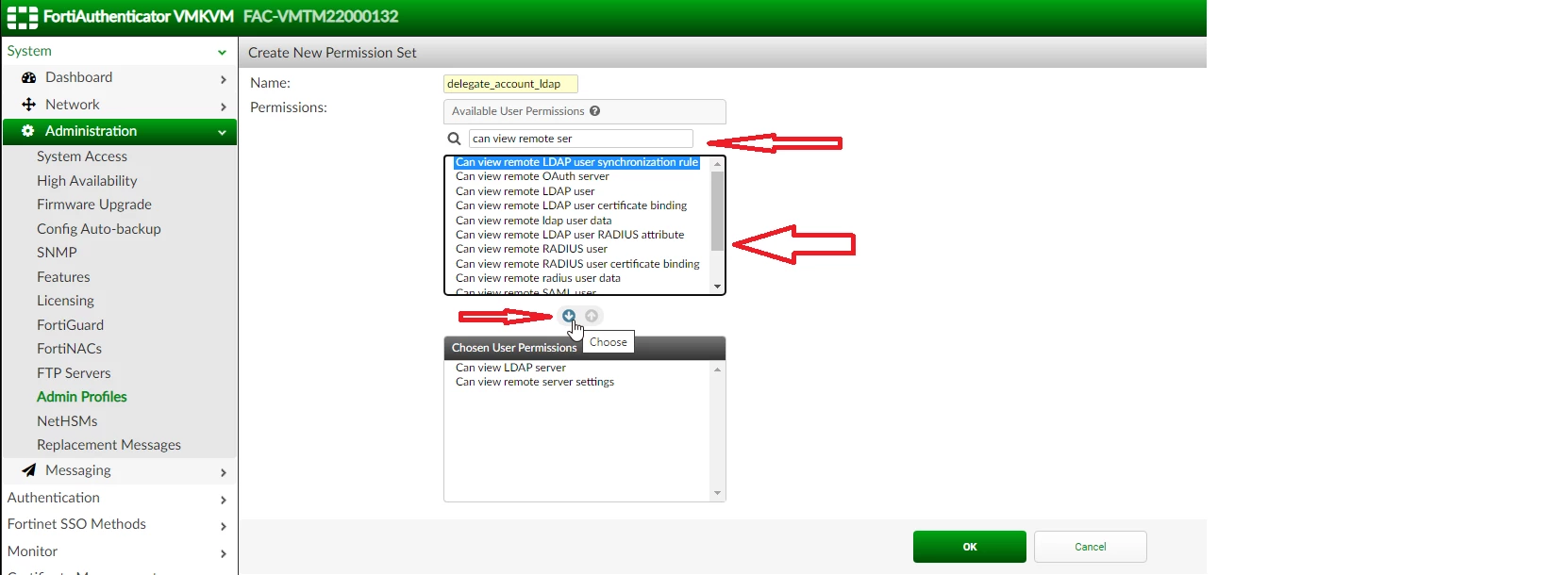Screen dimensions: 1568x575
Task: Select 'Can view remote RADIUS user certificate binding'
Action: pyautogui.click(x=577, y=264)
